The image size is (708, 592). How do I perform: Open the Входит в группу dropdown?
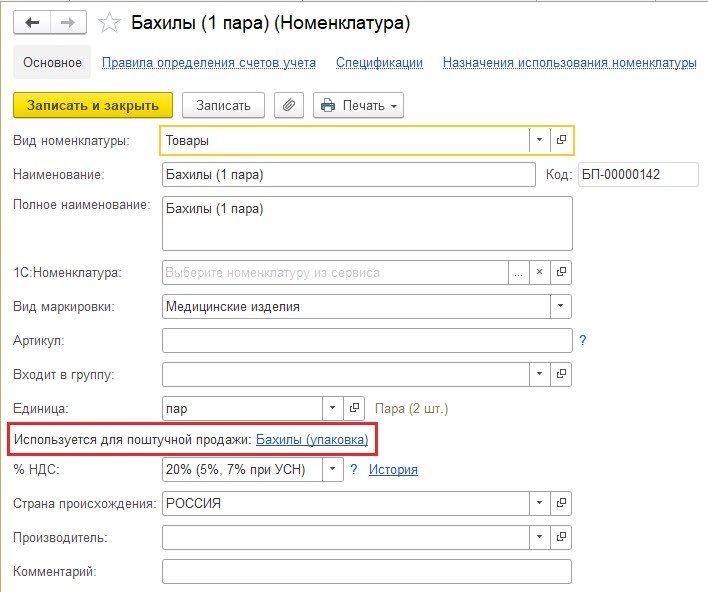539,375
